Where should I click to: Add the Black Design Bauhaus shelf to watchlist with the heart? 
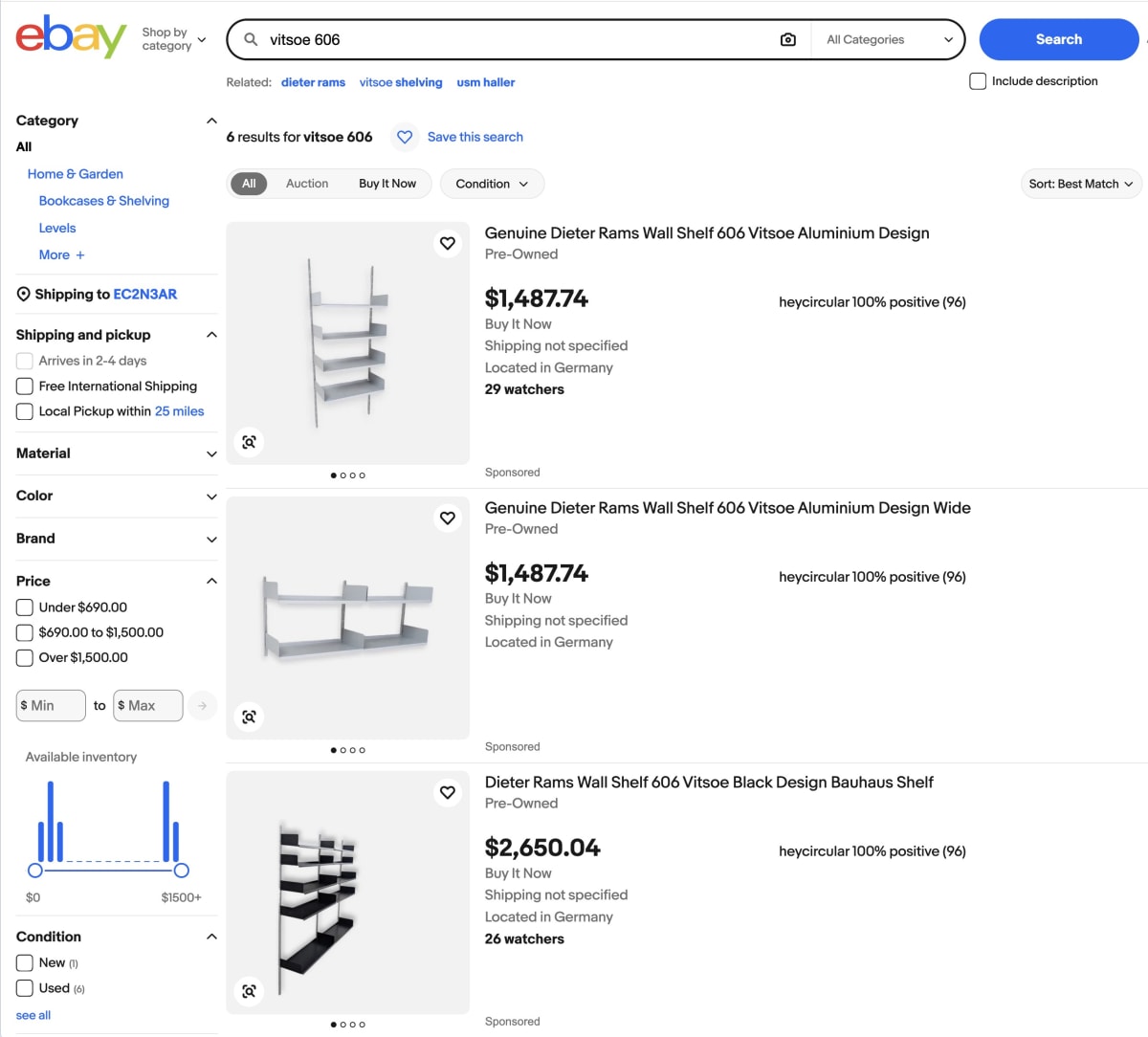[448, 792]
